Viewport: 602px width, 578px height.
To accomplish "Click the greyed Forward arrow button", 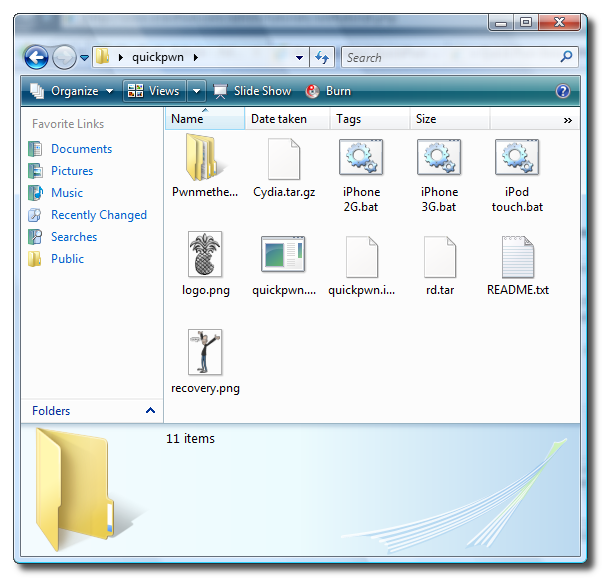I will 64,58.
